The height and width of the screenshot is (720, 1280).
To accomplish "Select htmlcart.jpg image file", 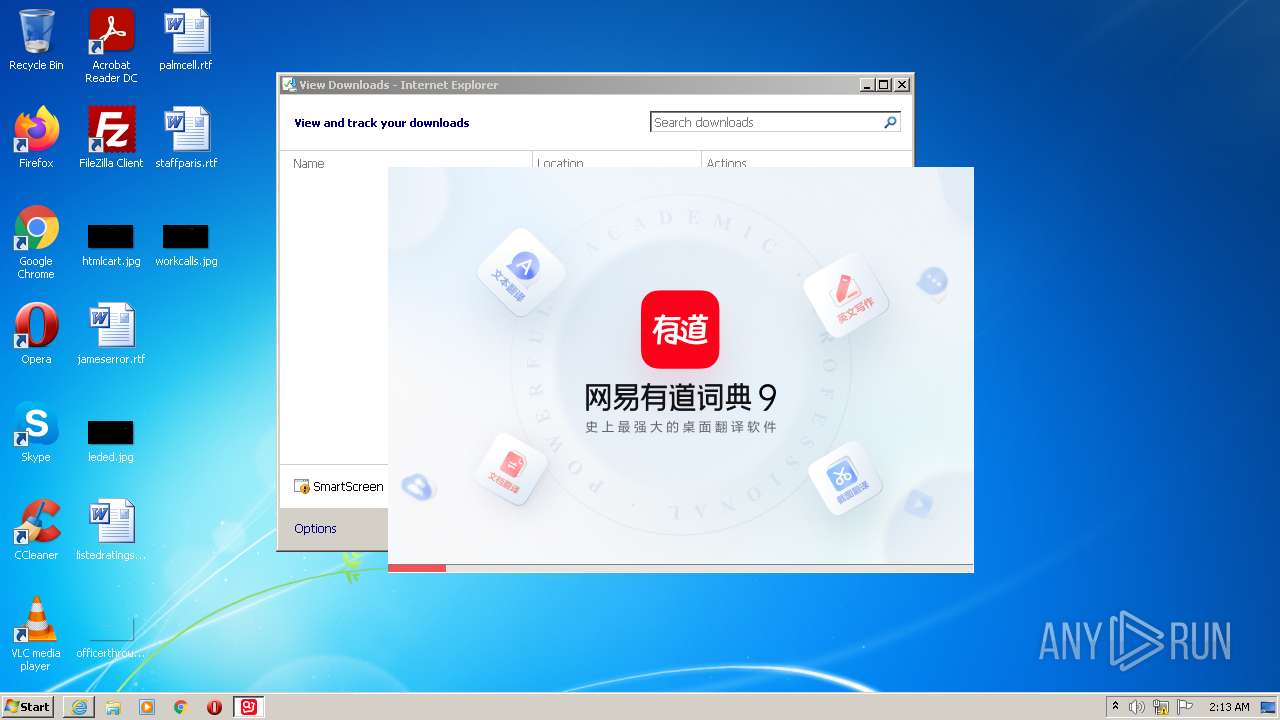I will coord(111,246).
